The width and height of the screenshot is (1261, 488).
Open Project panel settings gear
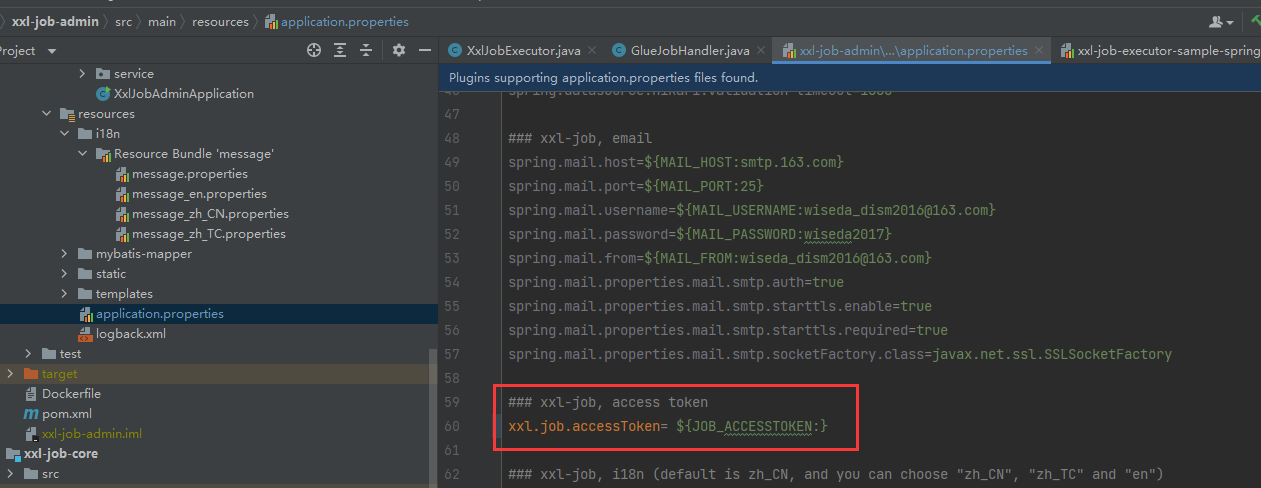tap(398, 51)
